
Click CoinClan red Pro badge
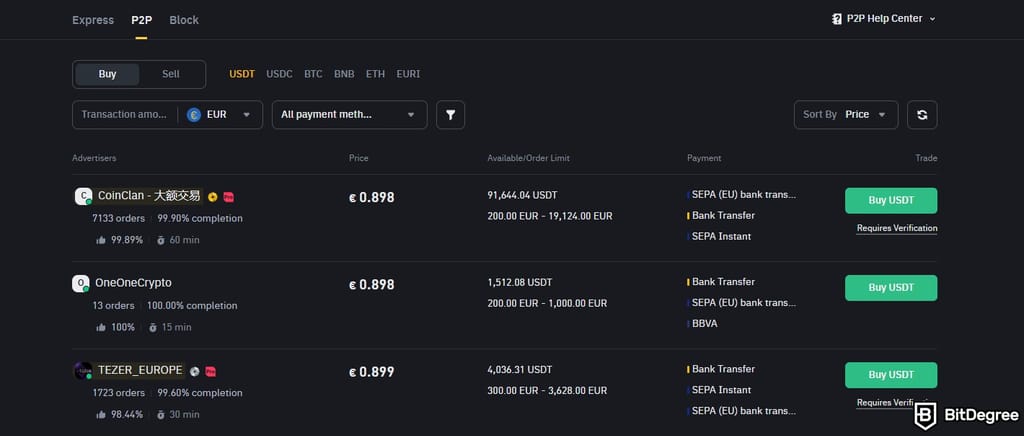click(229, 196)
